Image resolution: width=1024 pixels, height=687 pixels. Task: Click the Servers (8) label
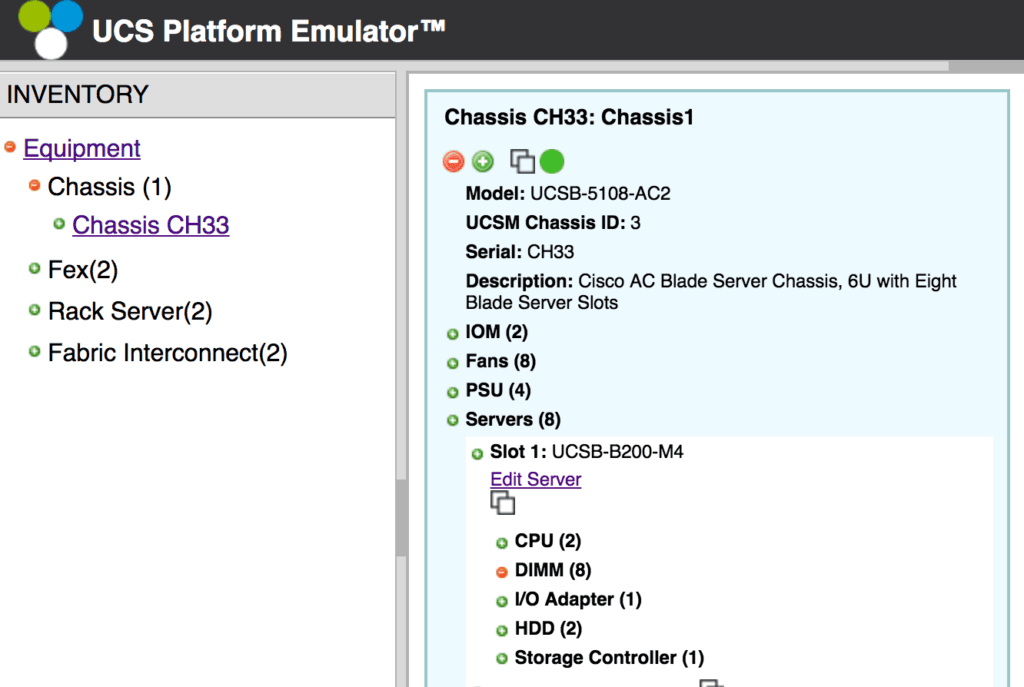pos(513,419)
